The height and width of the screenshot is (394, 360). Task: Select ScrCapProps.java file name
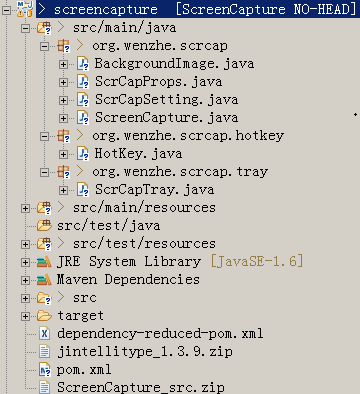click(x=159, y=82)
